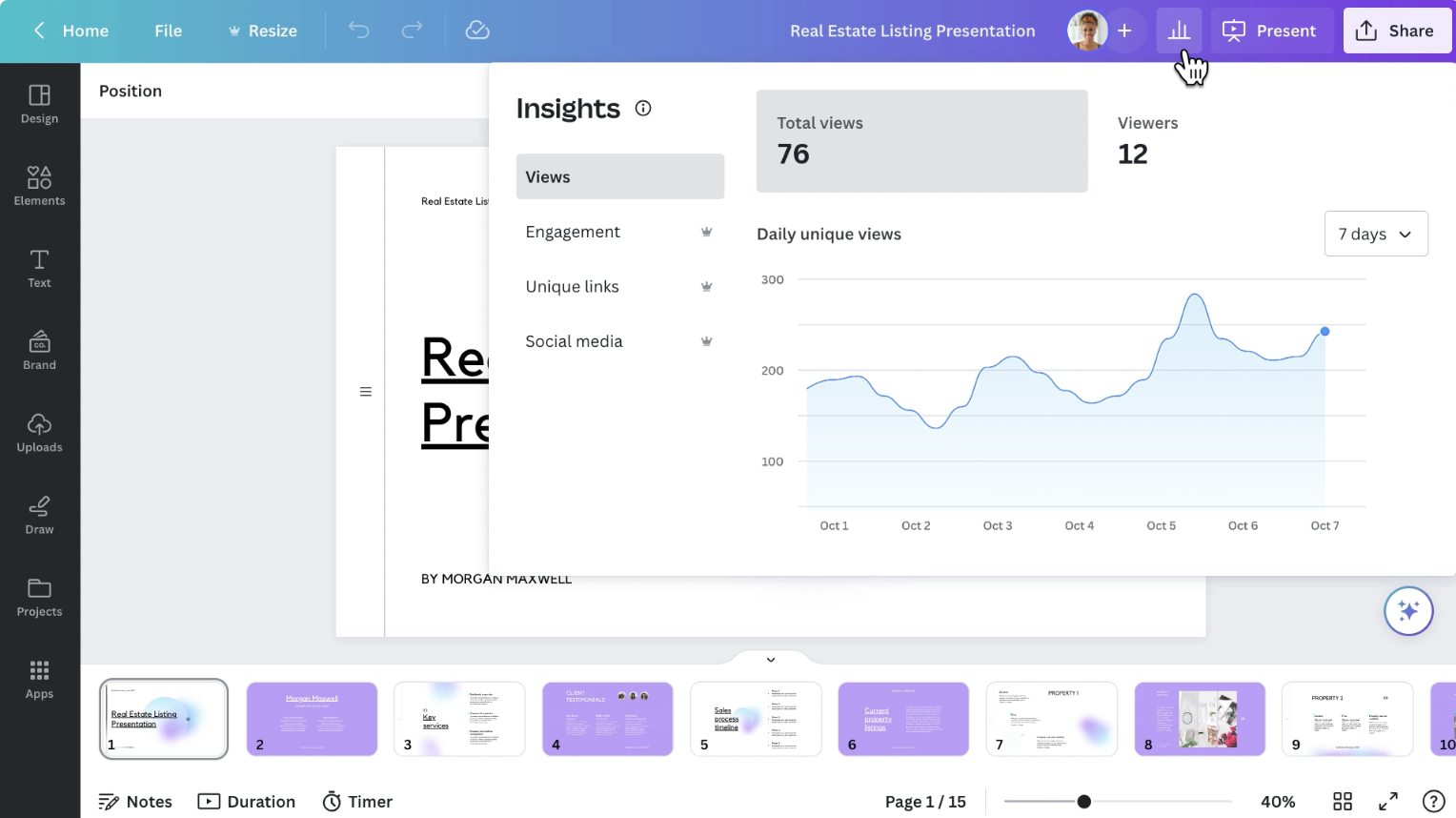Viewport: 1456px width, 818px height.
Task: Click the undo arrow icon
Action: (358, 31)
